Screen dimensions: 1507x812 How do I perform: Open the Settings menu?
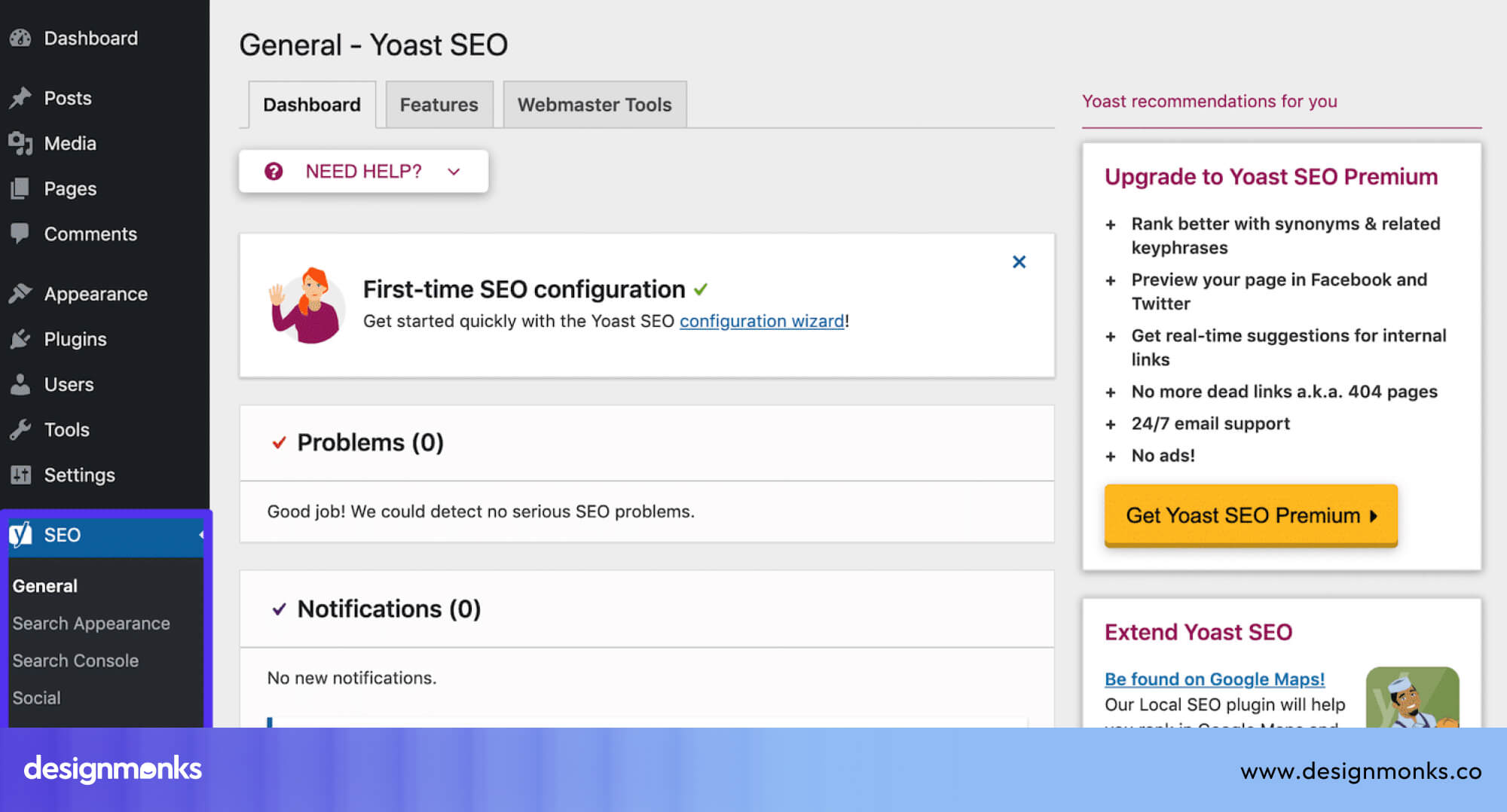pos(80,475)
